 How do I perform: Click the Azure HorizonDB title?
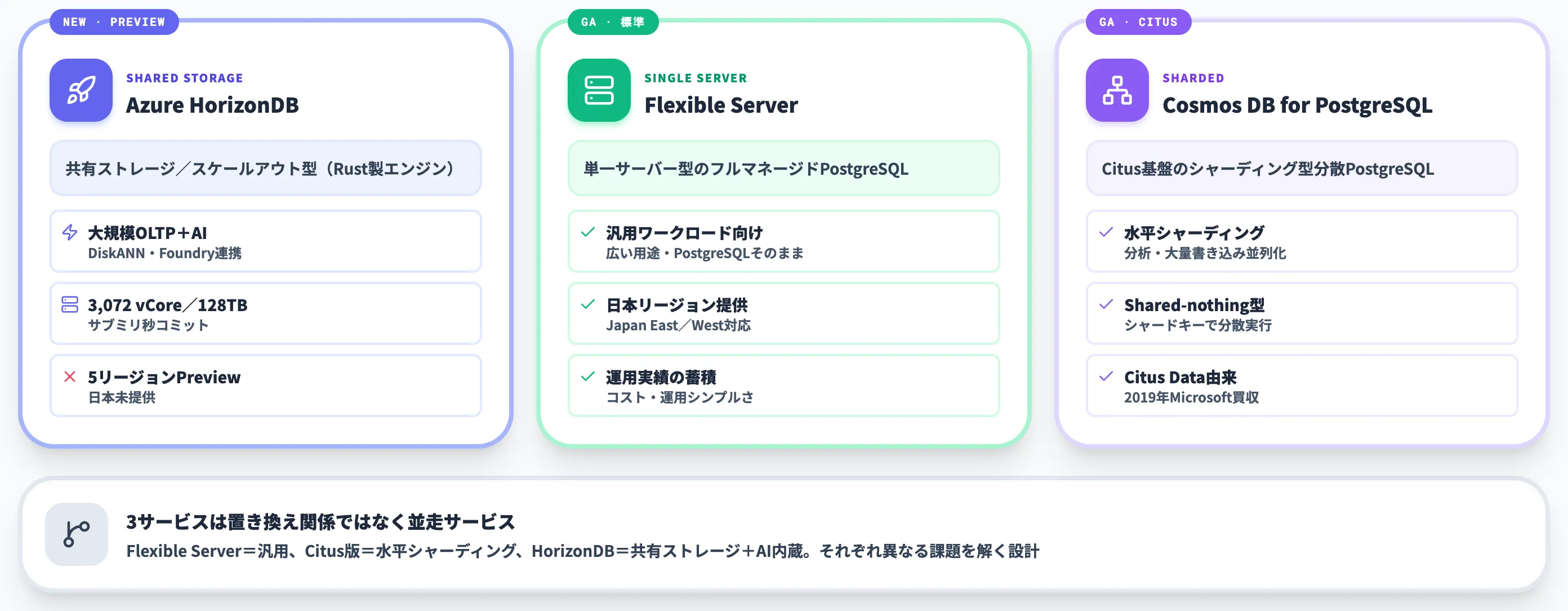pos(212,105)
